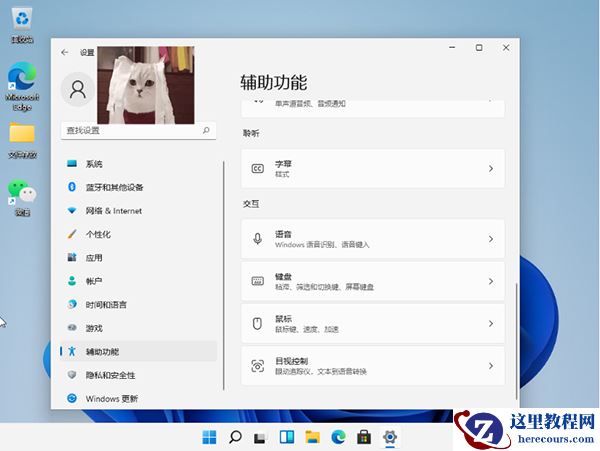Image resolution: width=600 pixels, height=451 pixels.
Task: Click the Settings content vertical scrollbar
Action: (517, 341)
